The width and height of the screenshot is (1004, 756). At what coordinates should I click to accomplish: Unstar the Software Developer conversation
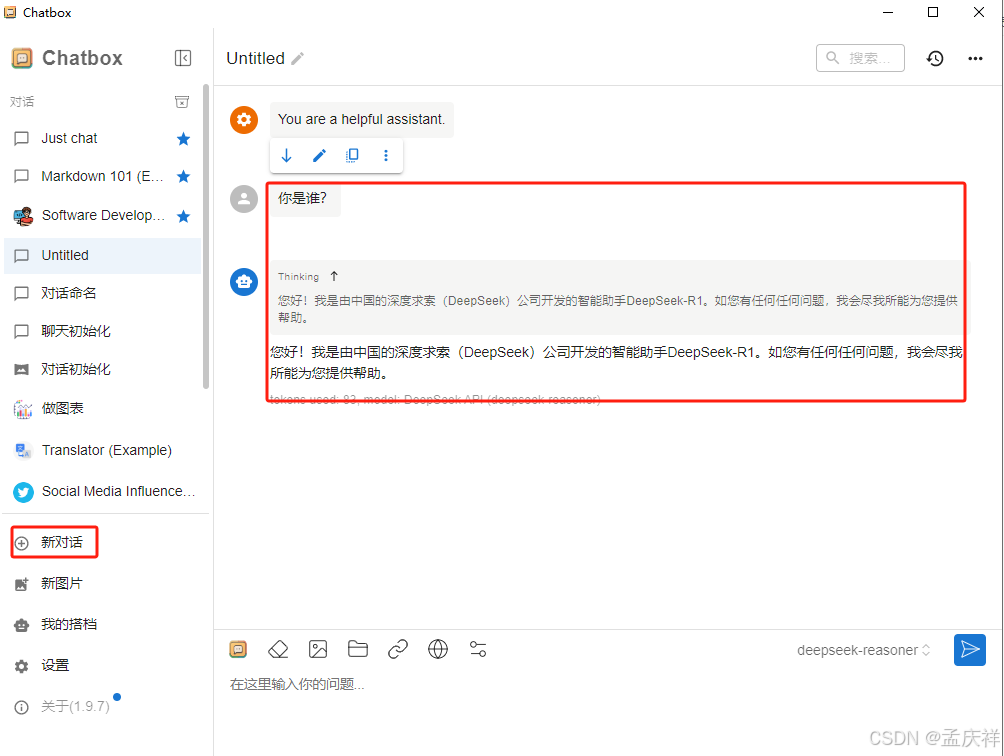183,216
